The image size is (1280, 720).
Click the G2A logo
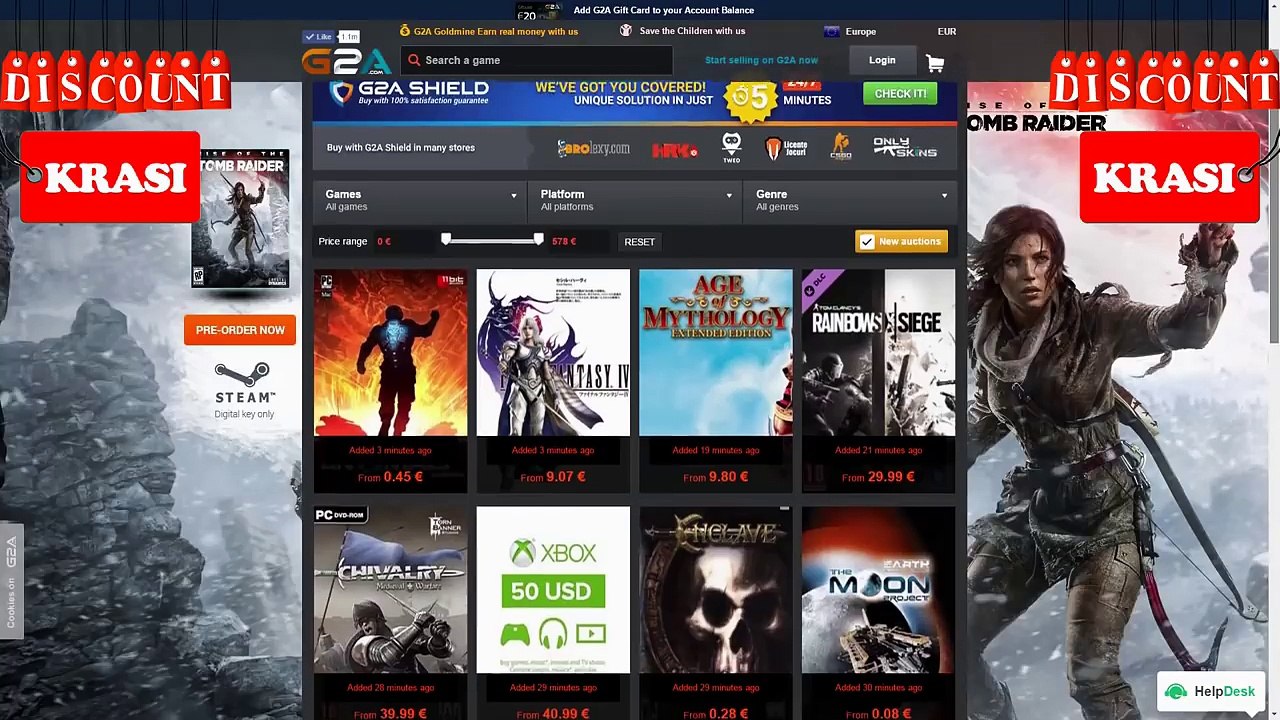[x=346, y=61]
